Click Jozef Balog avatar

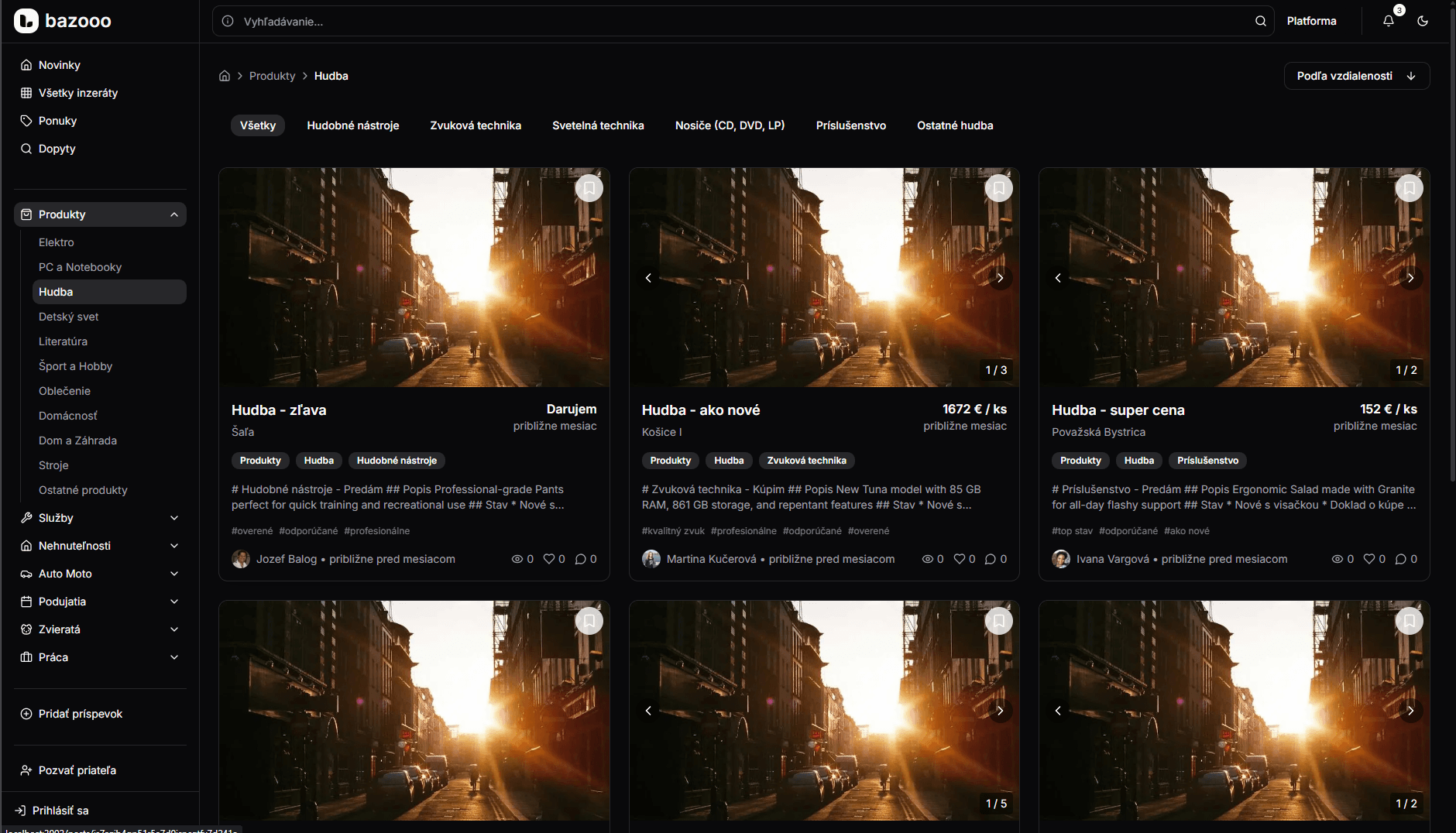click(241, 559)
